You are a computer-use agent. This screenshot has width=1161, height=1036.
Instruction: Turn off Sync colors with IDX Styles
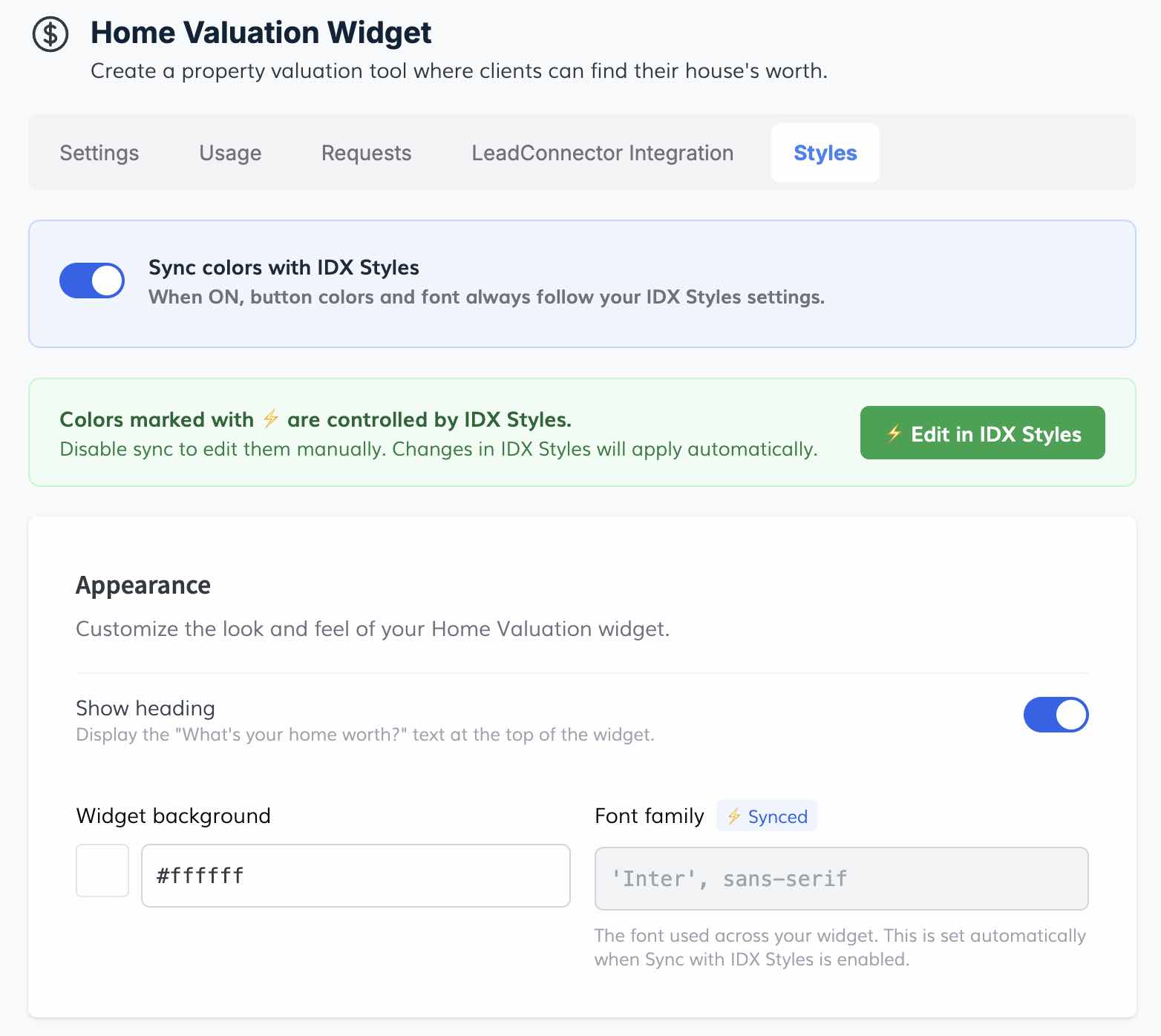pos(92,281)
